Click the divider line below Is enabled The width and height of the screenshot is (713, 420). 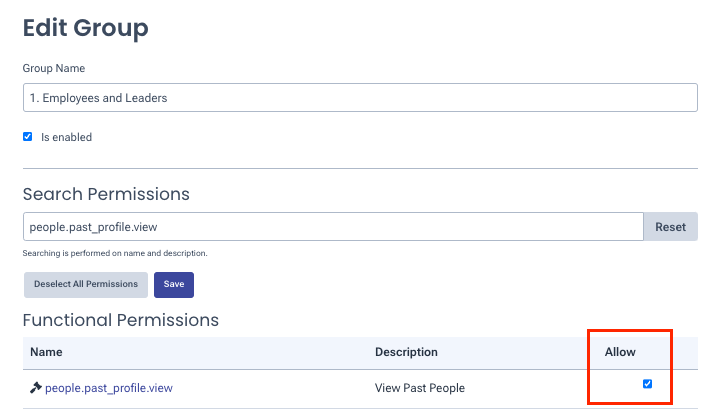pos(360,168)
